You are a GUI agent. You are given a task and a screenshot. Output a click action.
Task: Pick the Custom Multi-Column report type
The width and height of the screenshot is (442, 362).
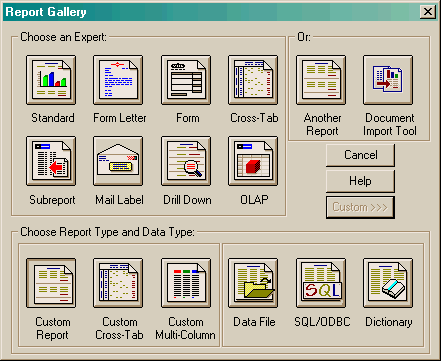click(x=186, y=283)
